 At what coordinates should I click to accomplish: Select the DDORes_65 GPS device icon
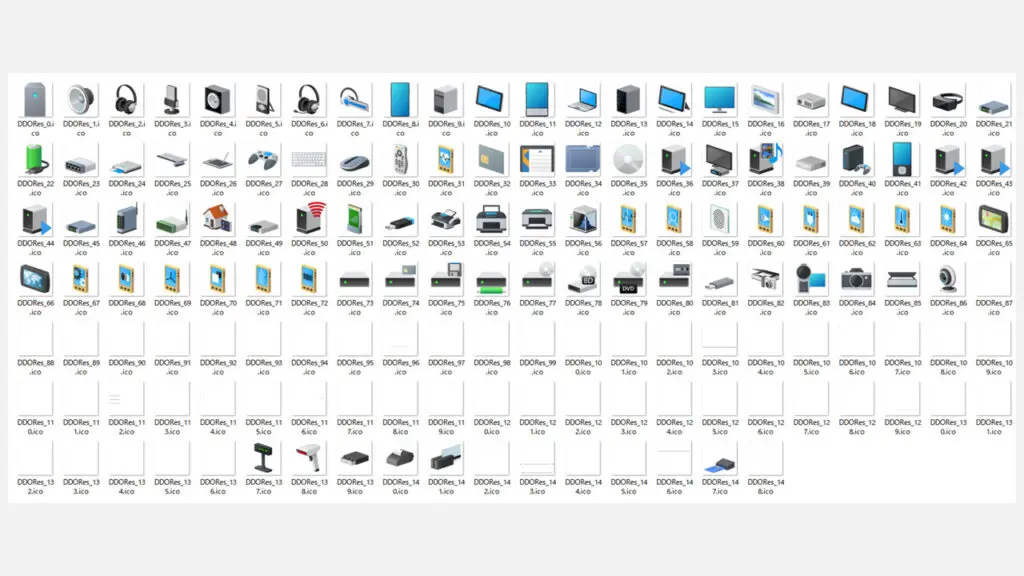pos(993,219)
